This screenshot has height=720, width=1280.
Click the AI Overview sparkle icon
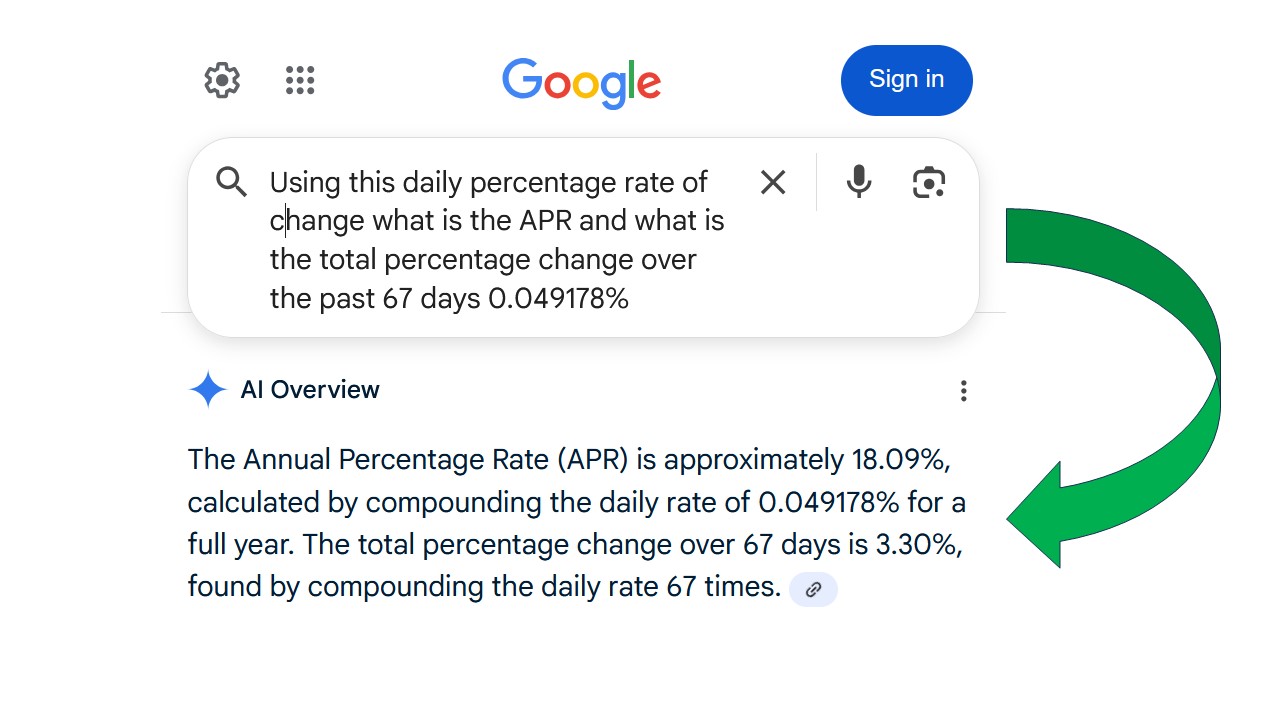point(208,390)
